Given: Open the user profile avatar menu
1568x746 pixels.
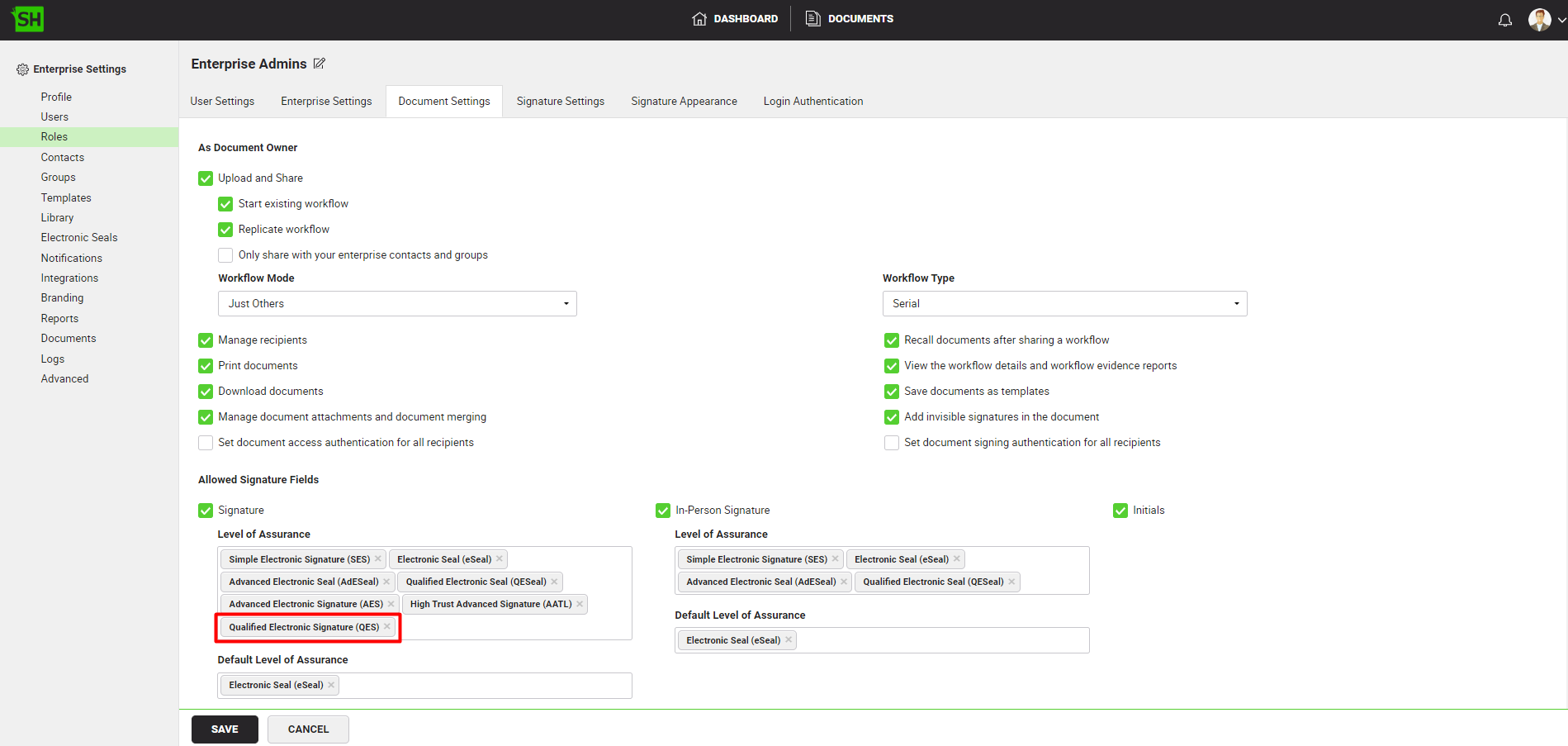Looking at the screenshot, I should pos(1538,20).
